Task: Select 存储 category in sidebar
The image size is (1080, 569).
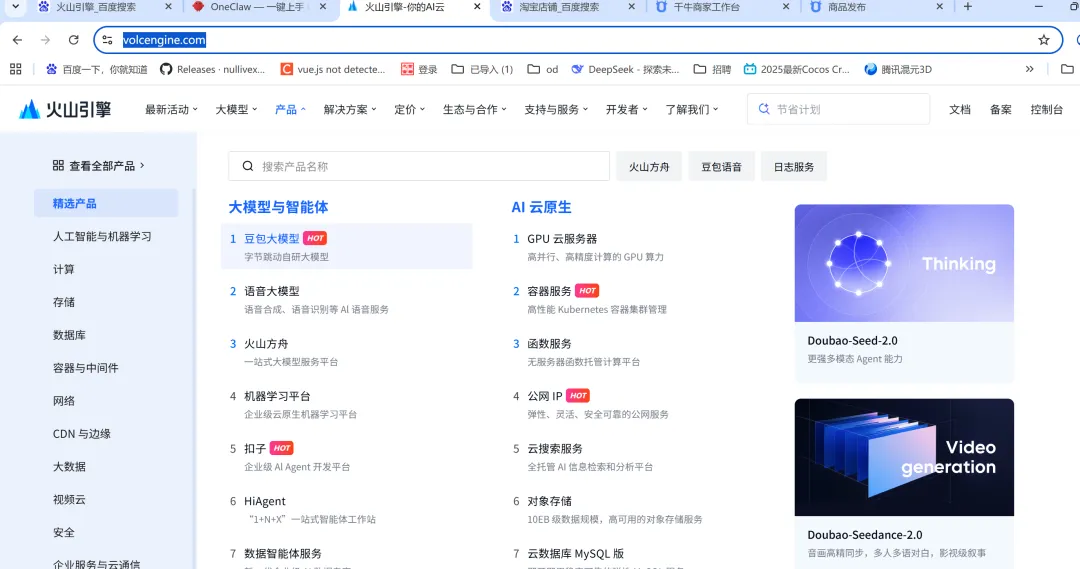Action: pyautogui.click(x=63, y=302)
